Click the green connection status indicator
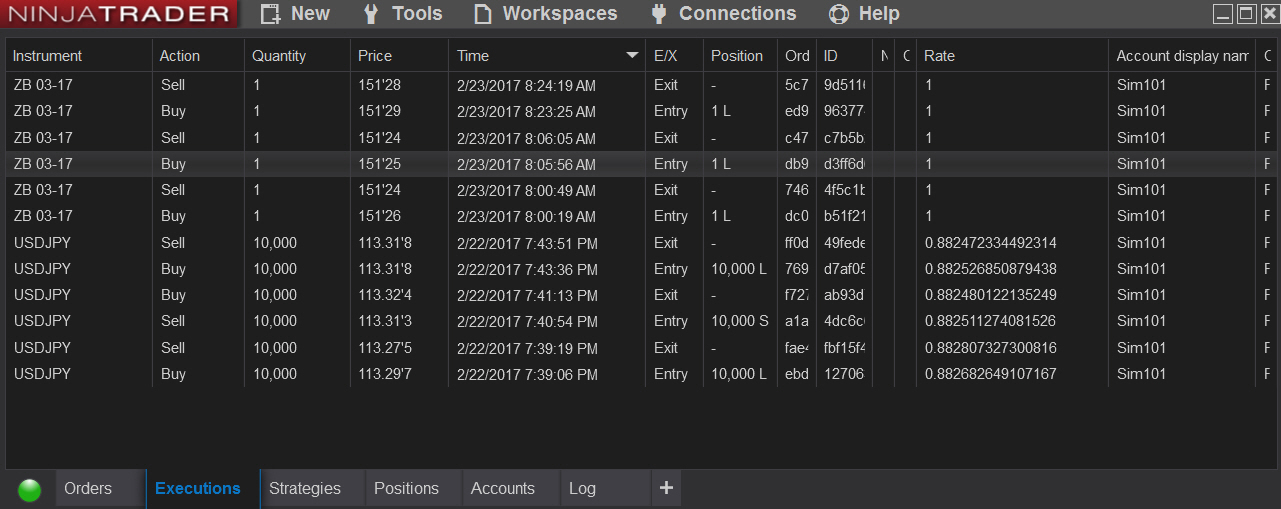This screenshot has height=509, width=1281. [x=30, y=489]
